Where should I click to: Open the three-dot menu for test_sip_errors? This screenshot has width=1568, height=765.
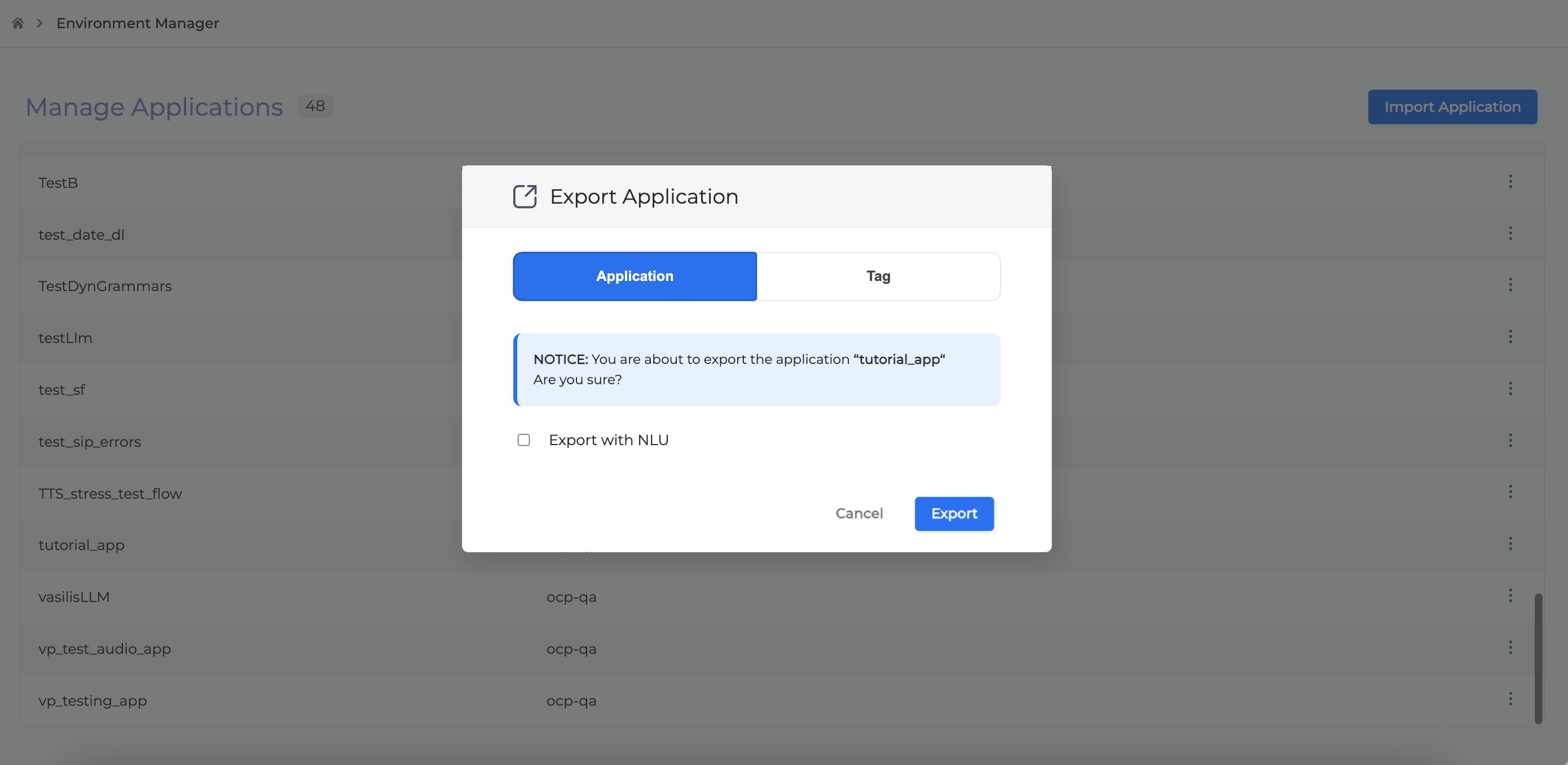pyautogui.click(x=1509, y=441)
